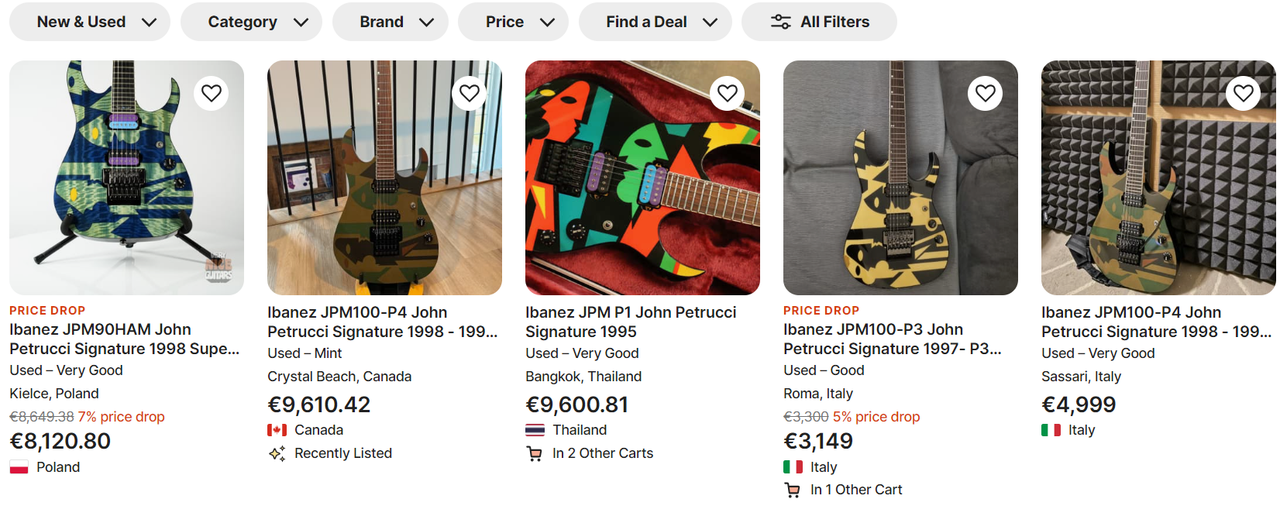Toggle watchlist heart on Crystal Beach JPM100-P4
The width and height of the screenshot is (1280, 506).
tap(469, 93)
